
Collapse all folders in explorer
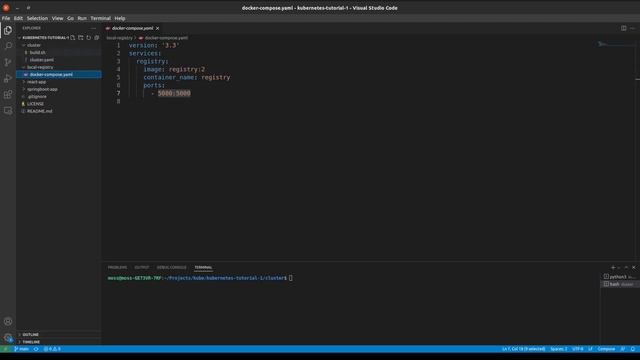pyautogui.click(x=97, y=38)
